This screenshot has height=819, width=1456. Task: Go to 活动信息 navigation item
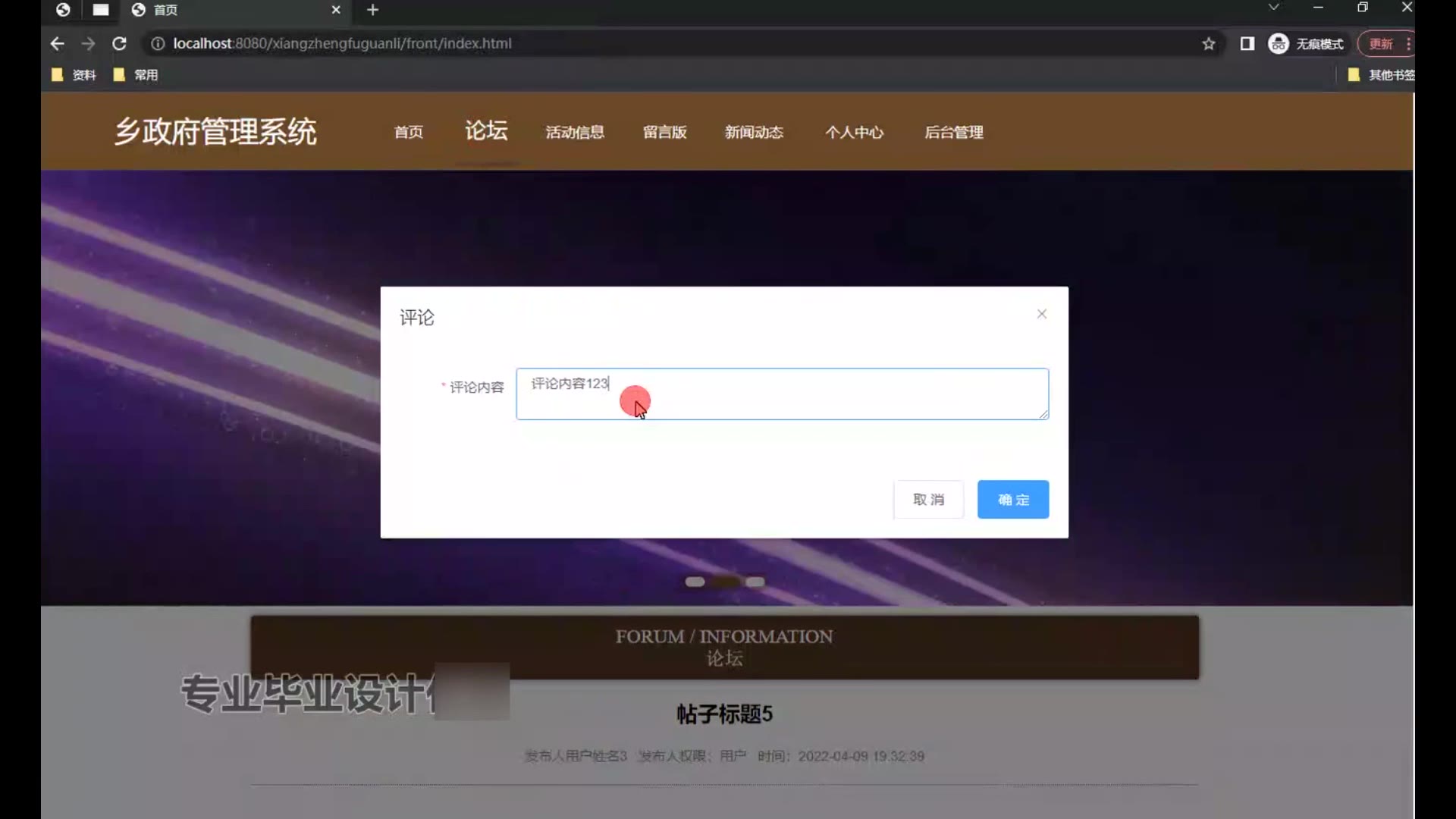pyautogui.click(x=575, y=133)
